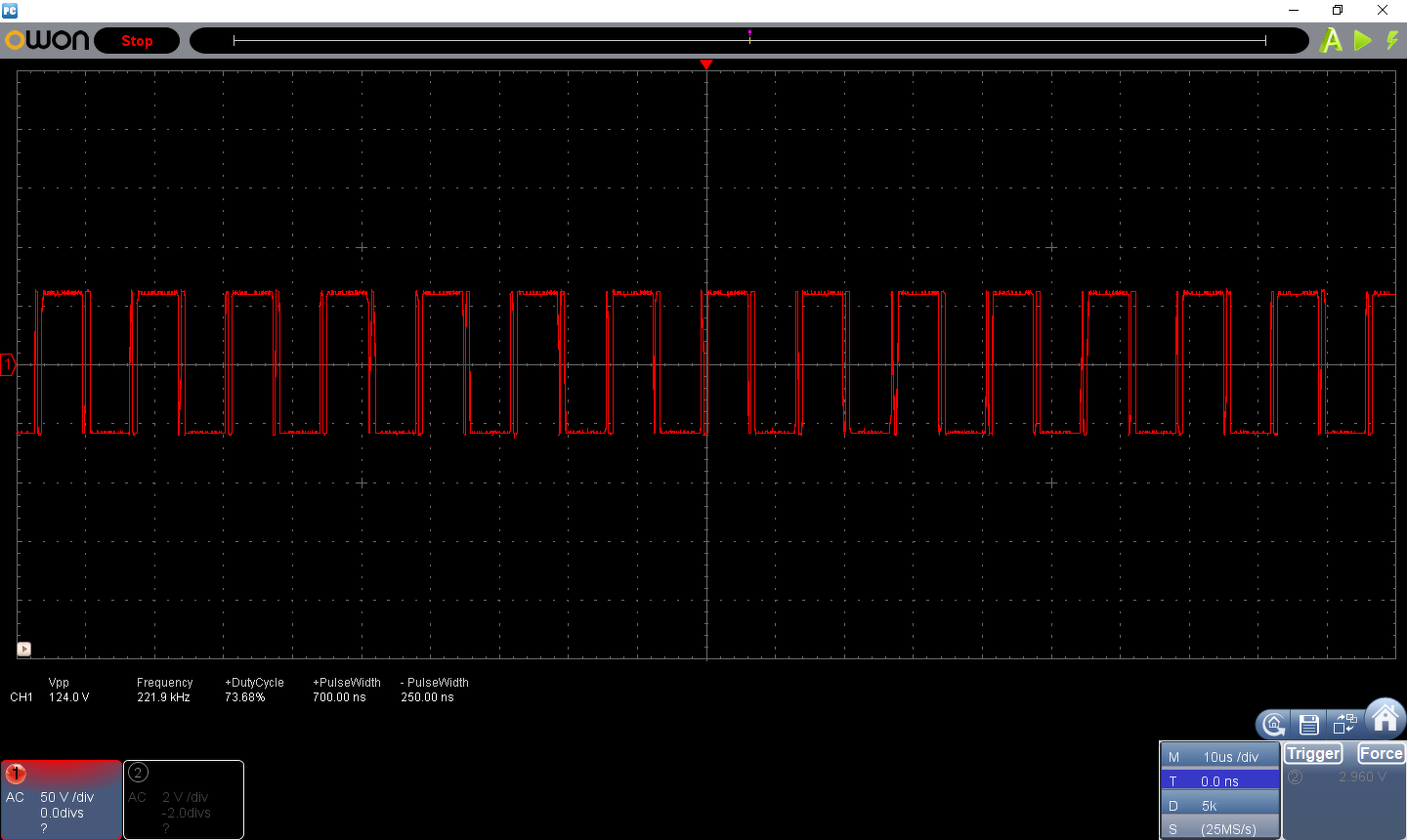Screen dimensions: 1407x840
Task: Click the lightning bolt single trigger icon
Action: point(1392,40)
